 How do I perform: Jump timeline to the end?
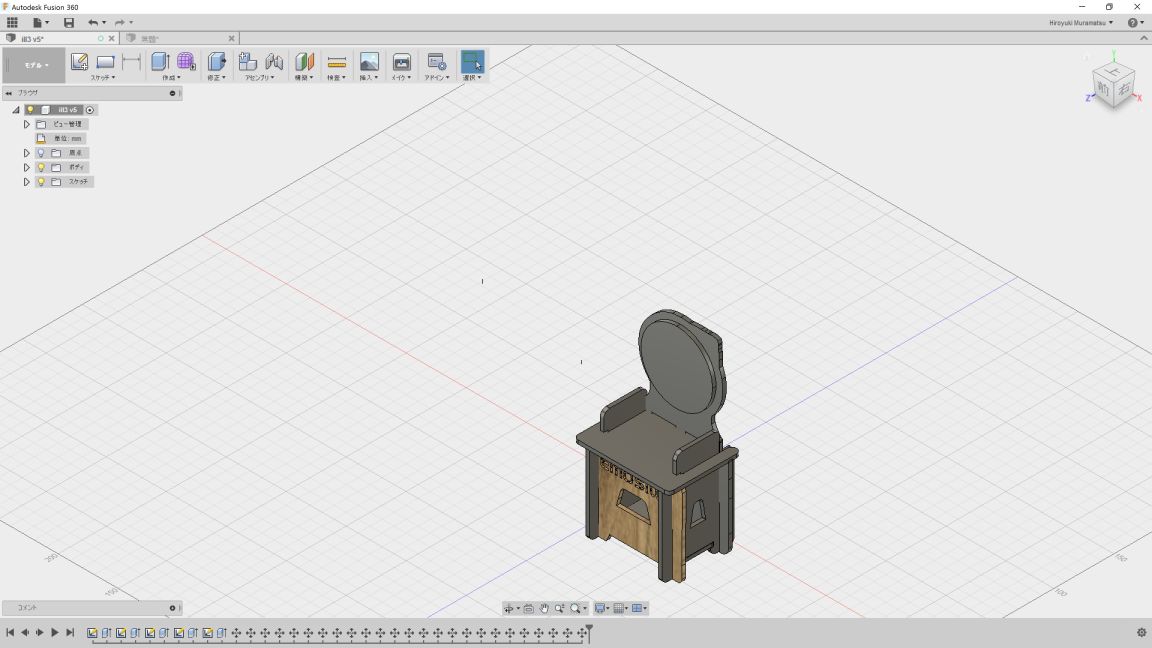point(70,633)
